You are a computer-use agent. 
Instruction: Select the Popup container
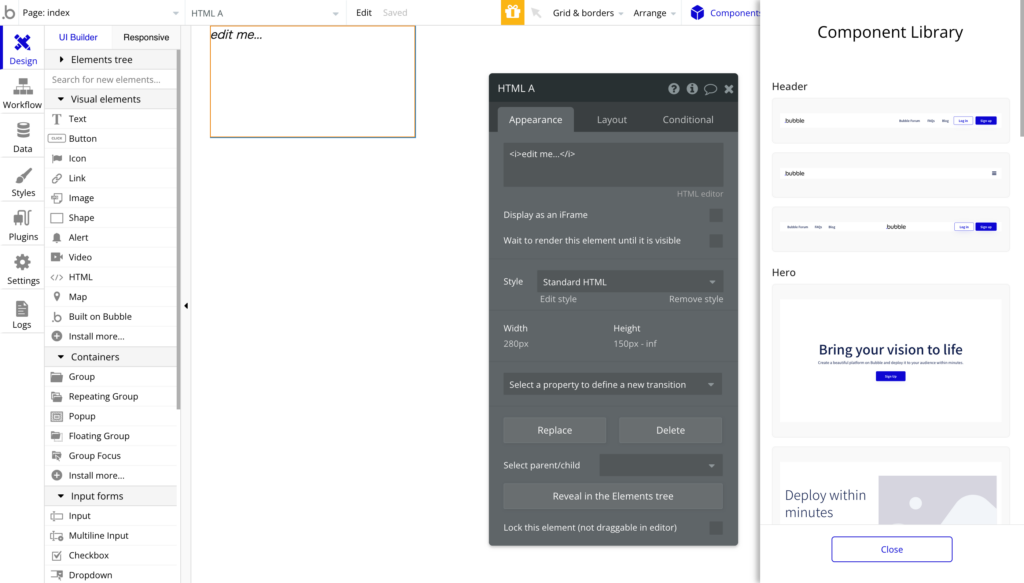tap(112, 416)
